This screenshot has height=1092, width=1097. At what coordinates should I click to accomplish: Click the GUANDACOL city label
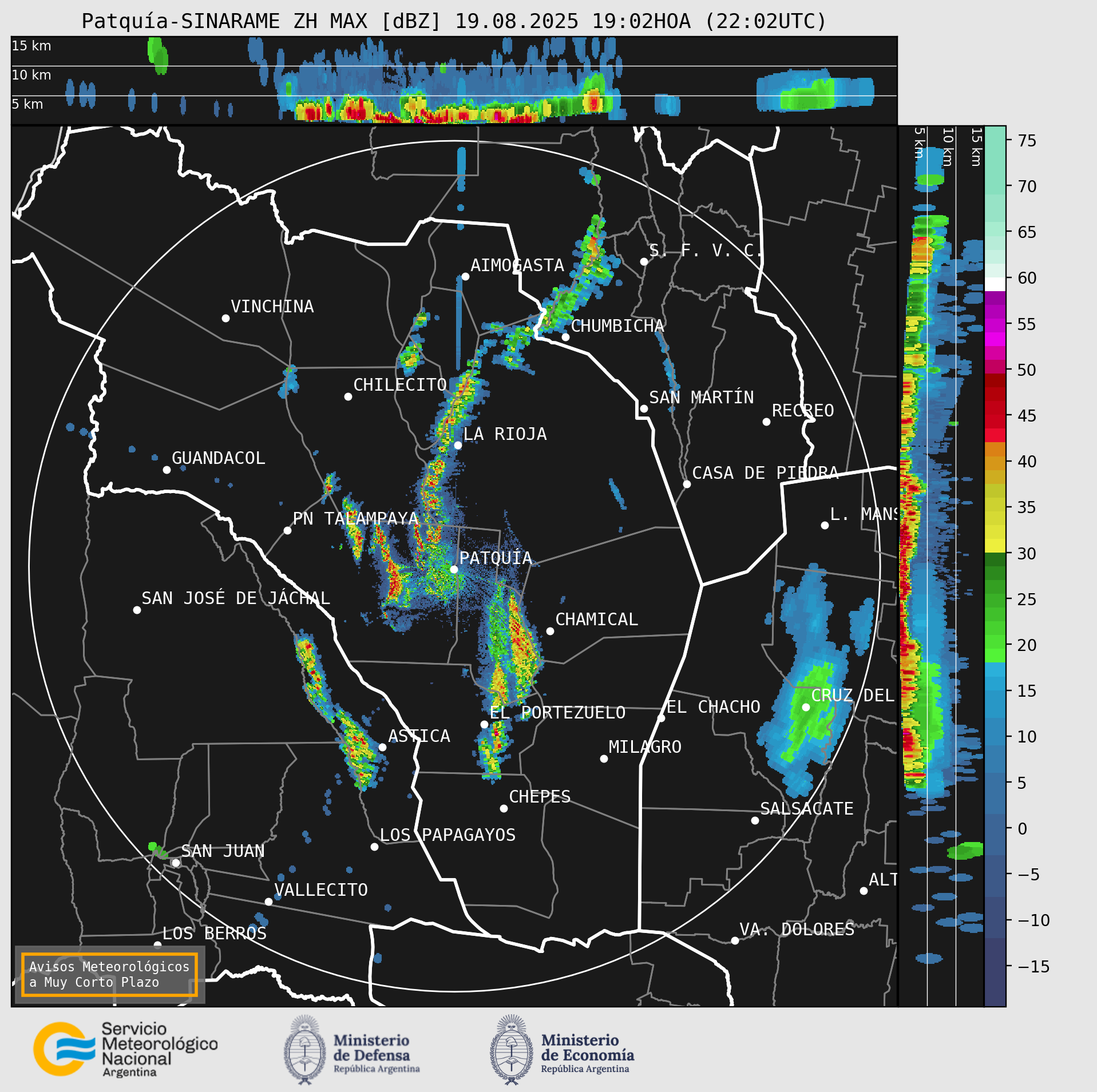pos(218,458)
